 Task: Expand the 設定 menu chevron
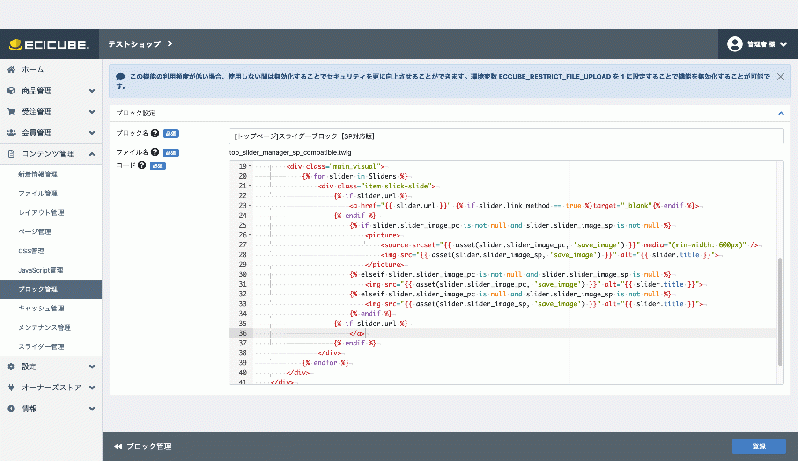[x=92, y=366]
